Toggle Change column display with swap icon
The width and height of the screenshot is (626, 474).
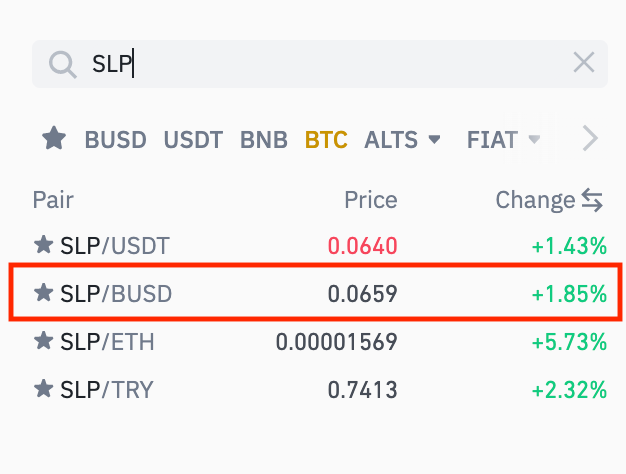tap(592, 201)
